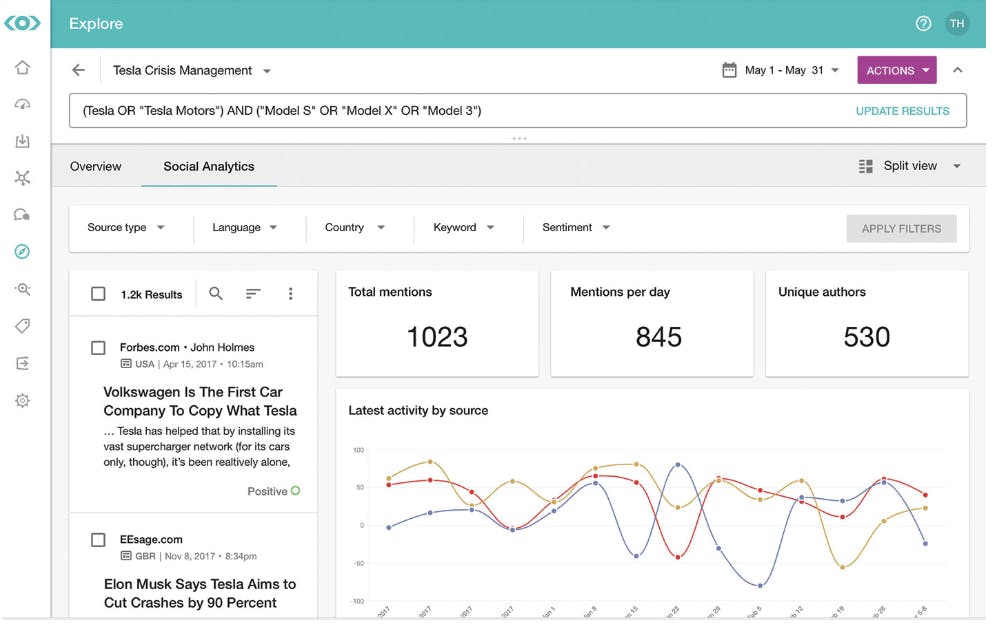This screenshot has width=994, height=634.
Task: Click Forbes.com source name
Action: pos(150,347)
